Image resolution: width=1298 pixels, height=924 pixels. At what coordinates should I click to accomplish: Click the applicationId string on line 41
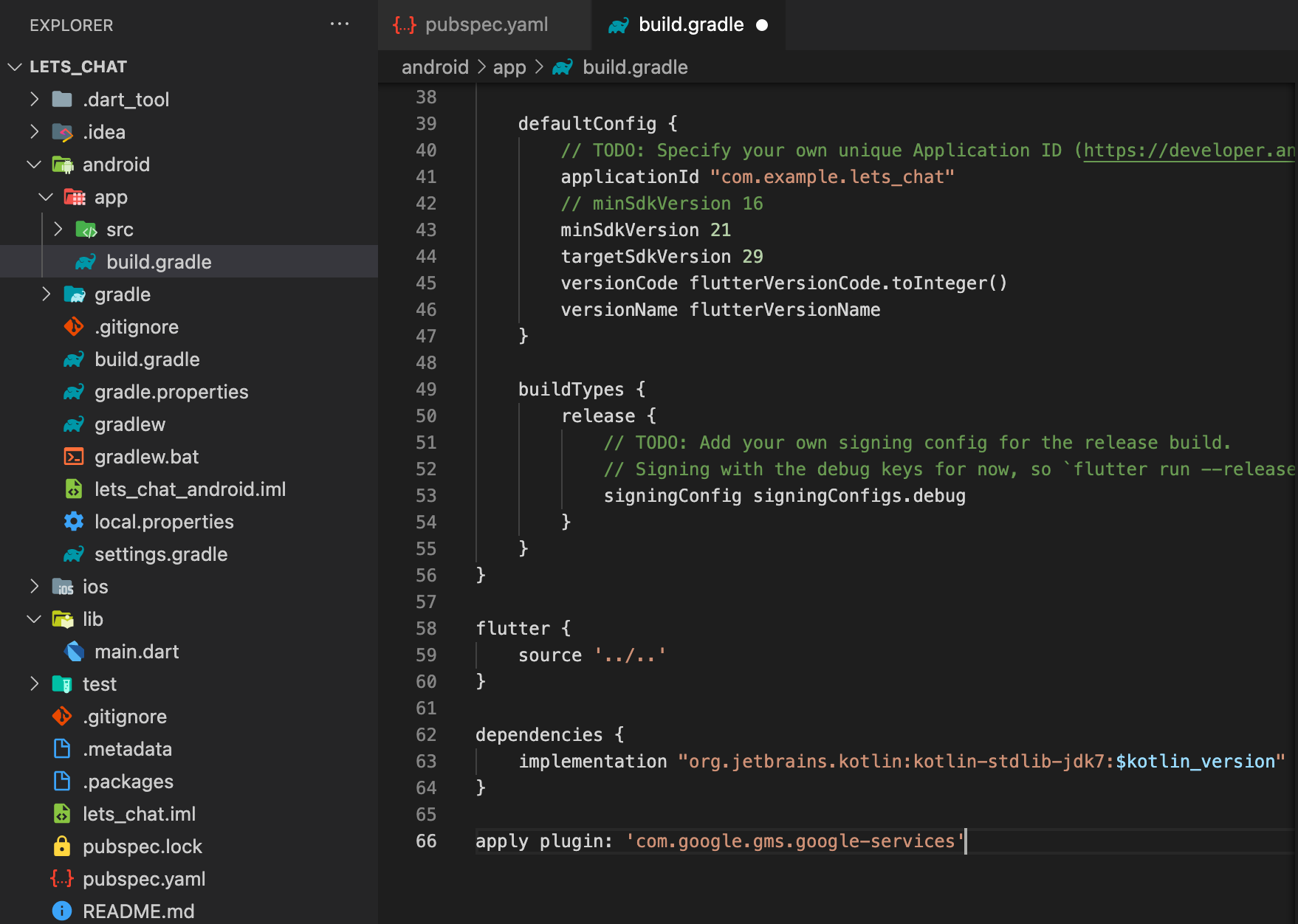pos(832,177)
